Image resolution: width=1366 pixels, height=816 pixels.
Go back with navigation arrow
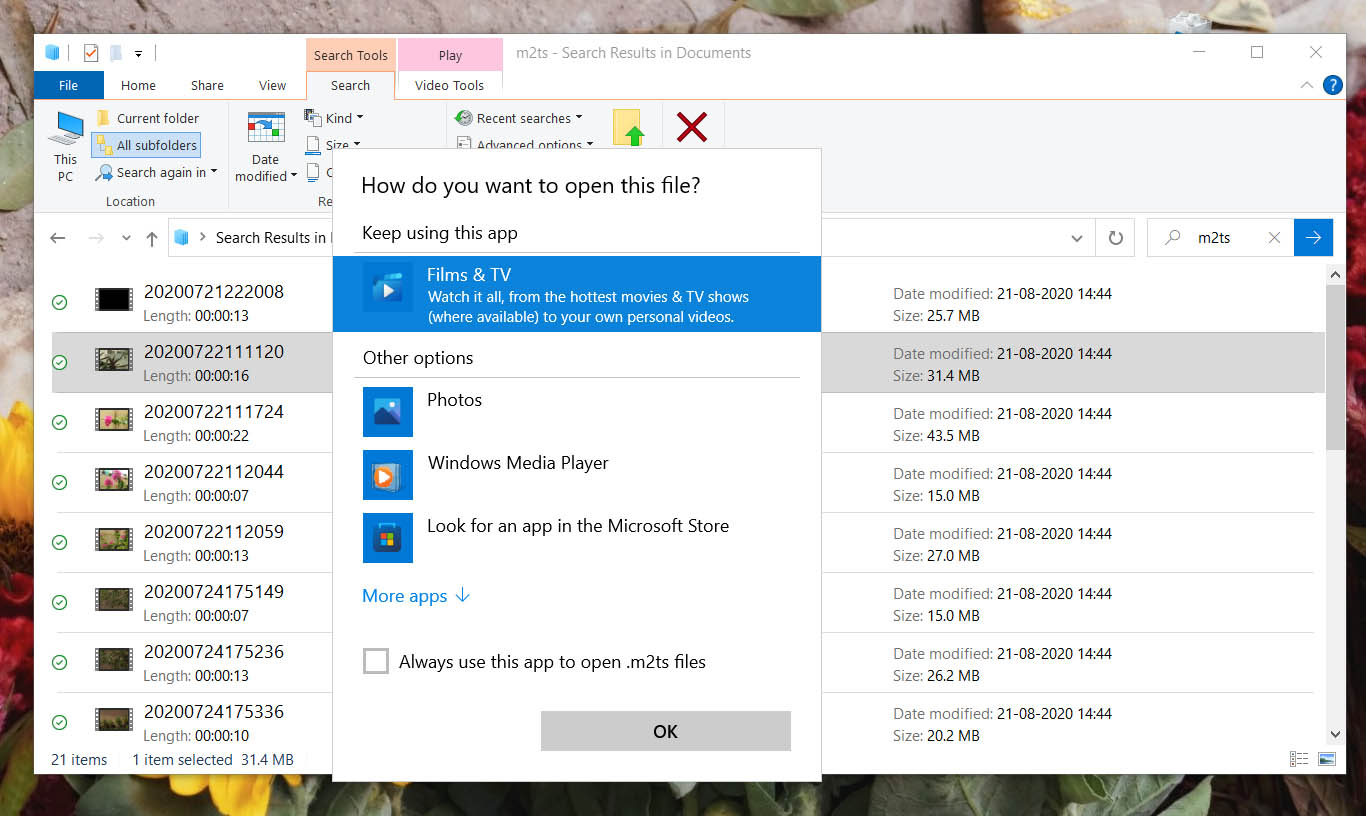pos(58,238)
